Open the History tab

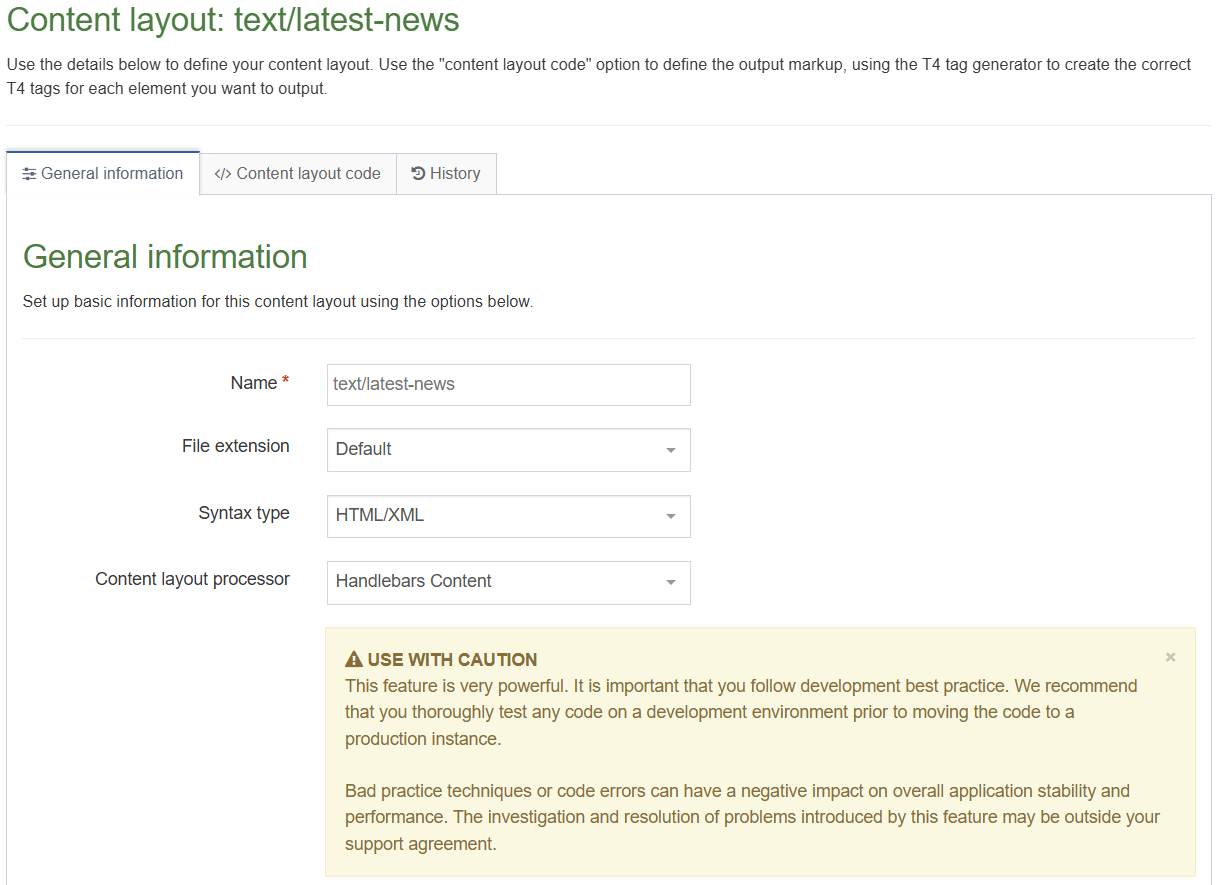click(446, 173)
